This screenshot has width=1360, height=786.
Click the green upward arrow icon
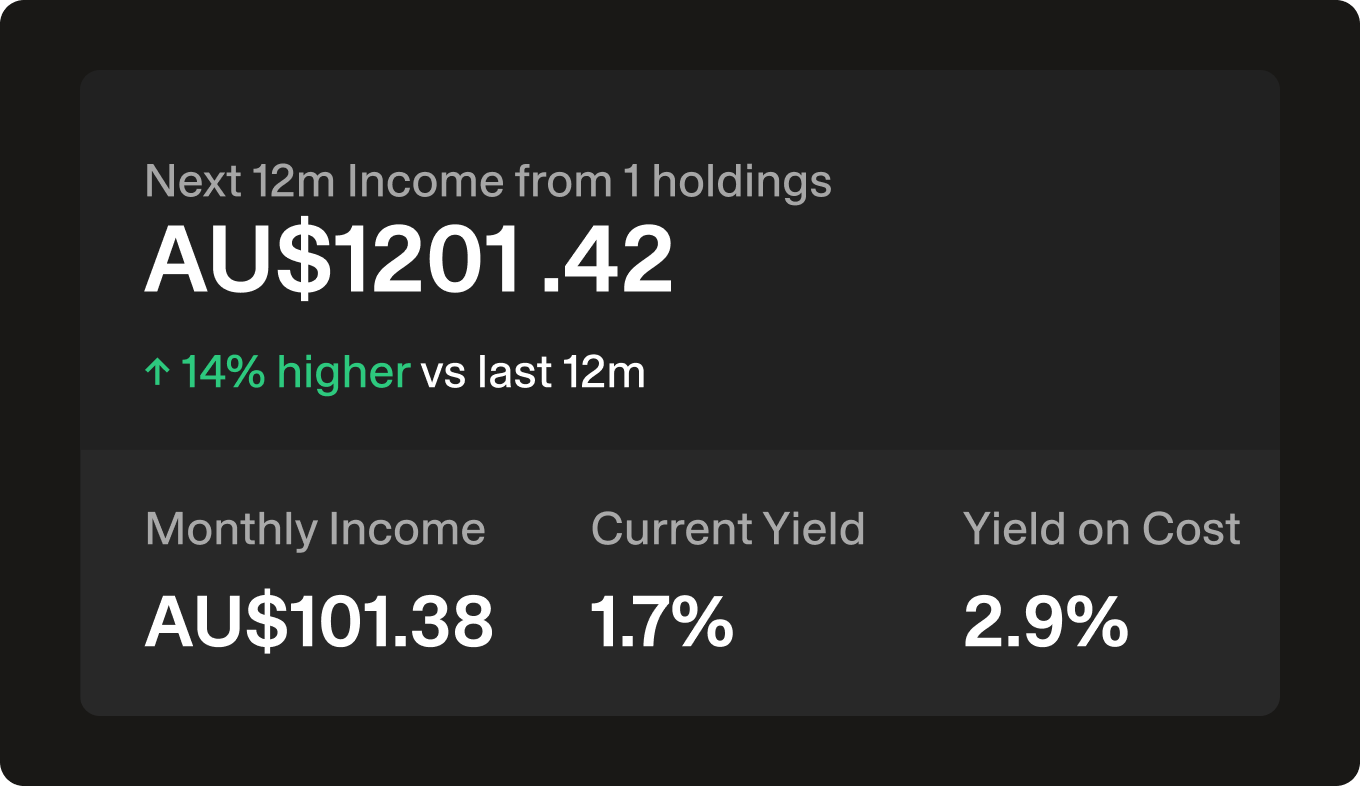tap(158, 374)
